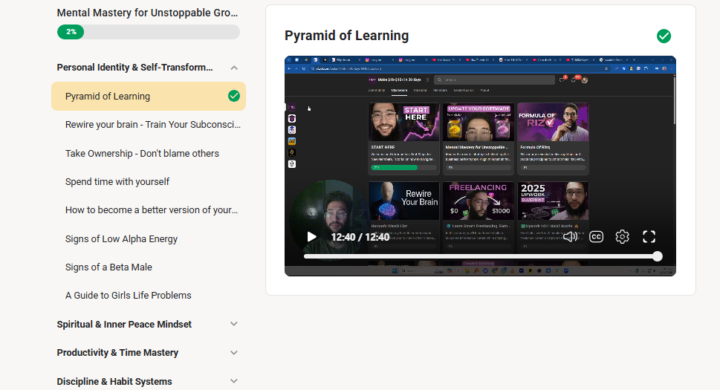720x390 pixels.
Task: Click Update Your Software thumbnail in video
Action: tap(478, 122)
